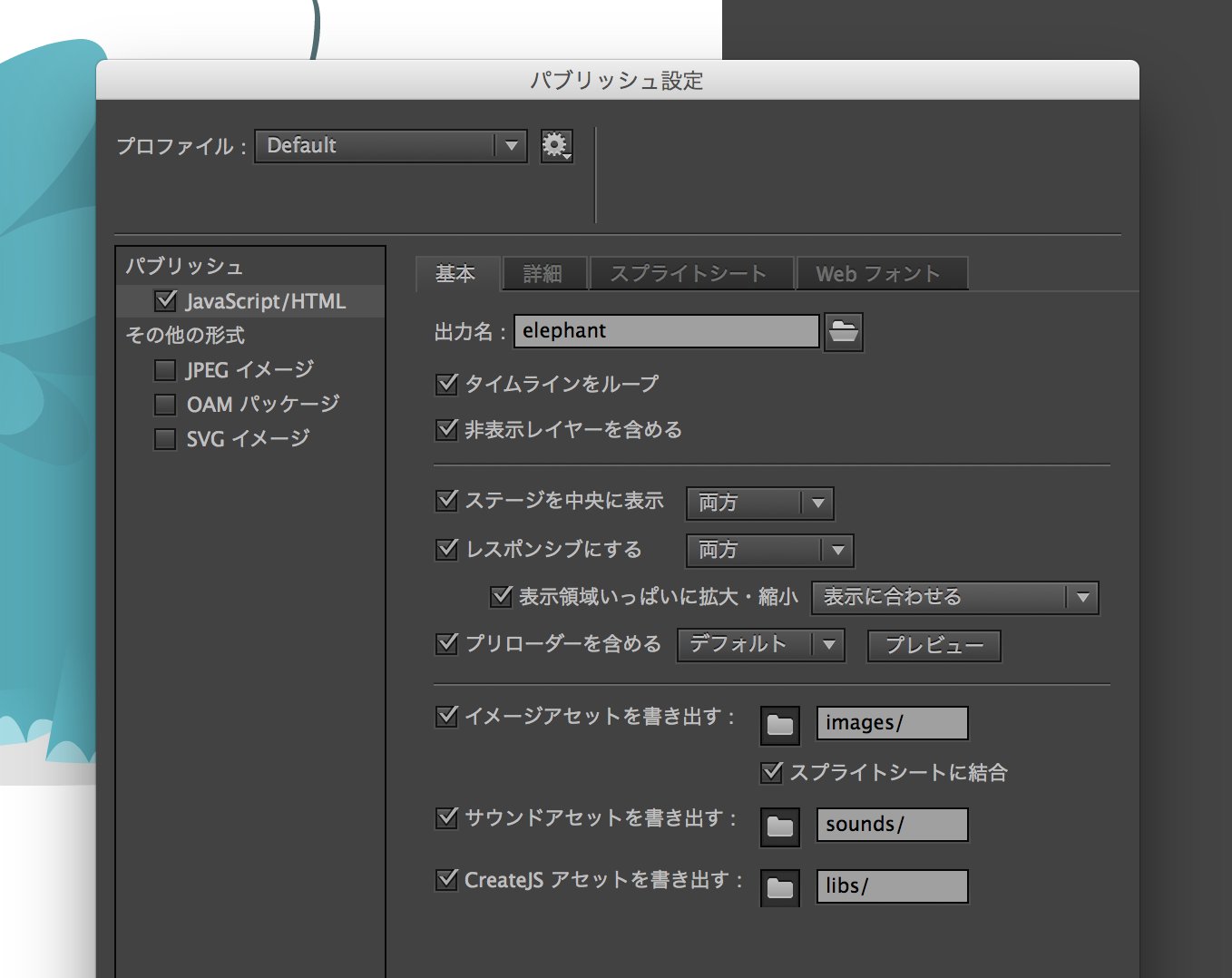
Task: Click the プレビュー button
Action: [x=934, y=646]
